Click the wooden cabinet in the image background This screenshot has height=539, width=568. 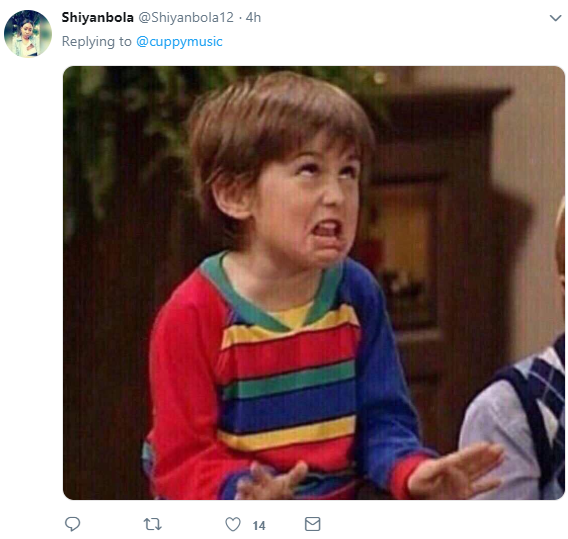435,254
